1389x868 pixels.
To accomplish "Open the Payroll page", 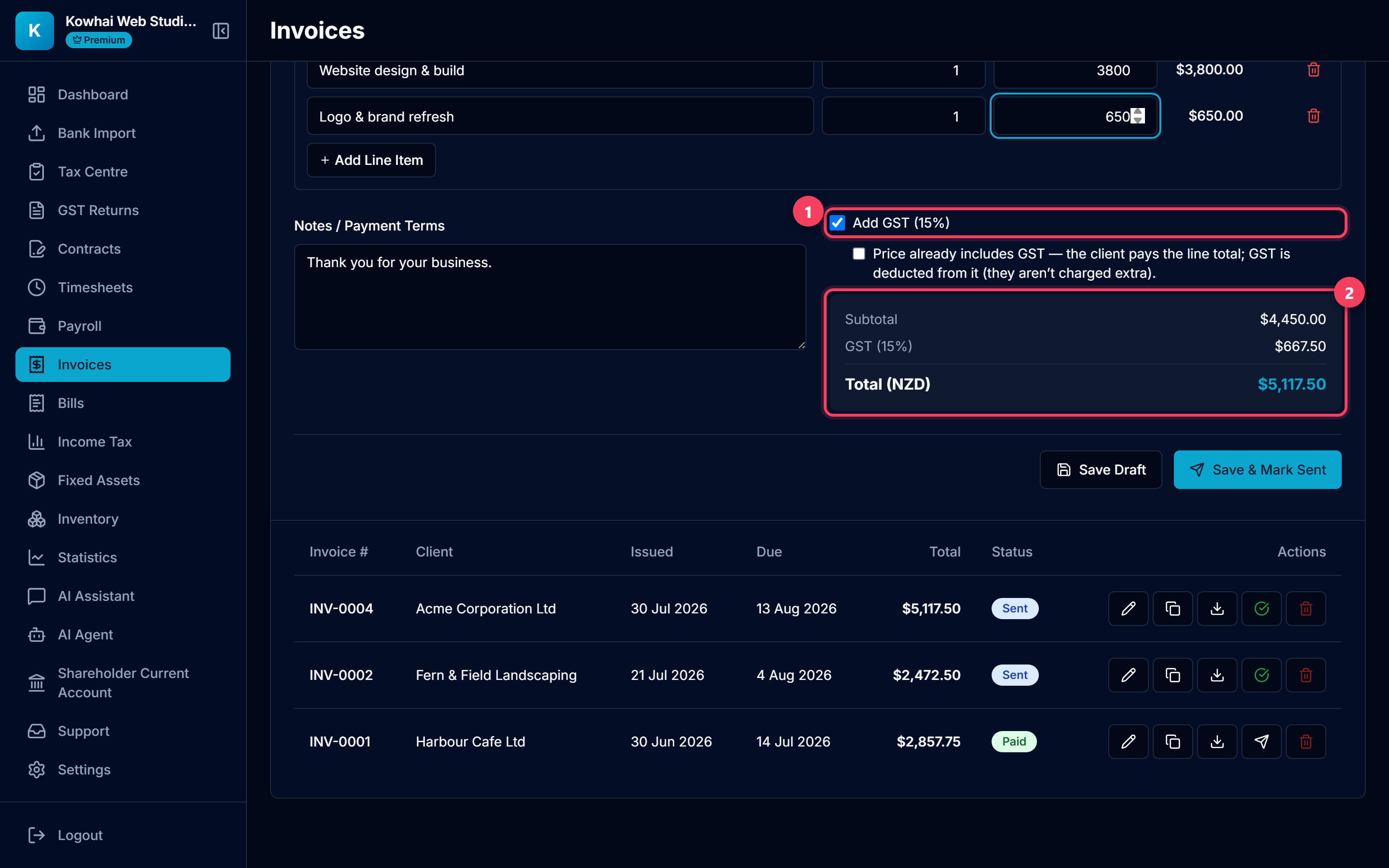I will 123,325.
